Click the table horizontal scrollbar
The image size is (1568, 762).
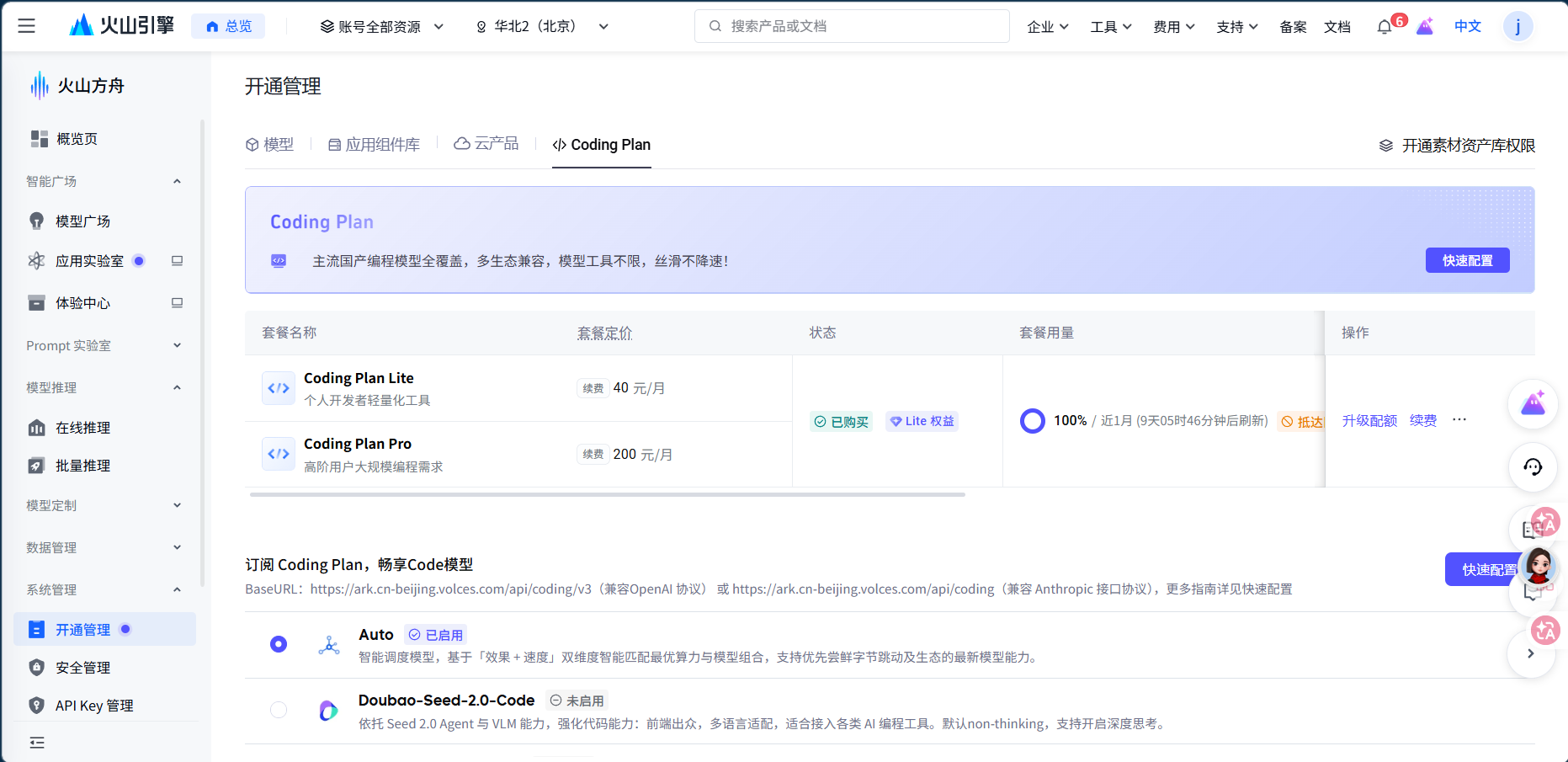tap(607, 495)
